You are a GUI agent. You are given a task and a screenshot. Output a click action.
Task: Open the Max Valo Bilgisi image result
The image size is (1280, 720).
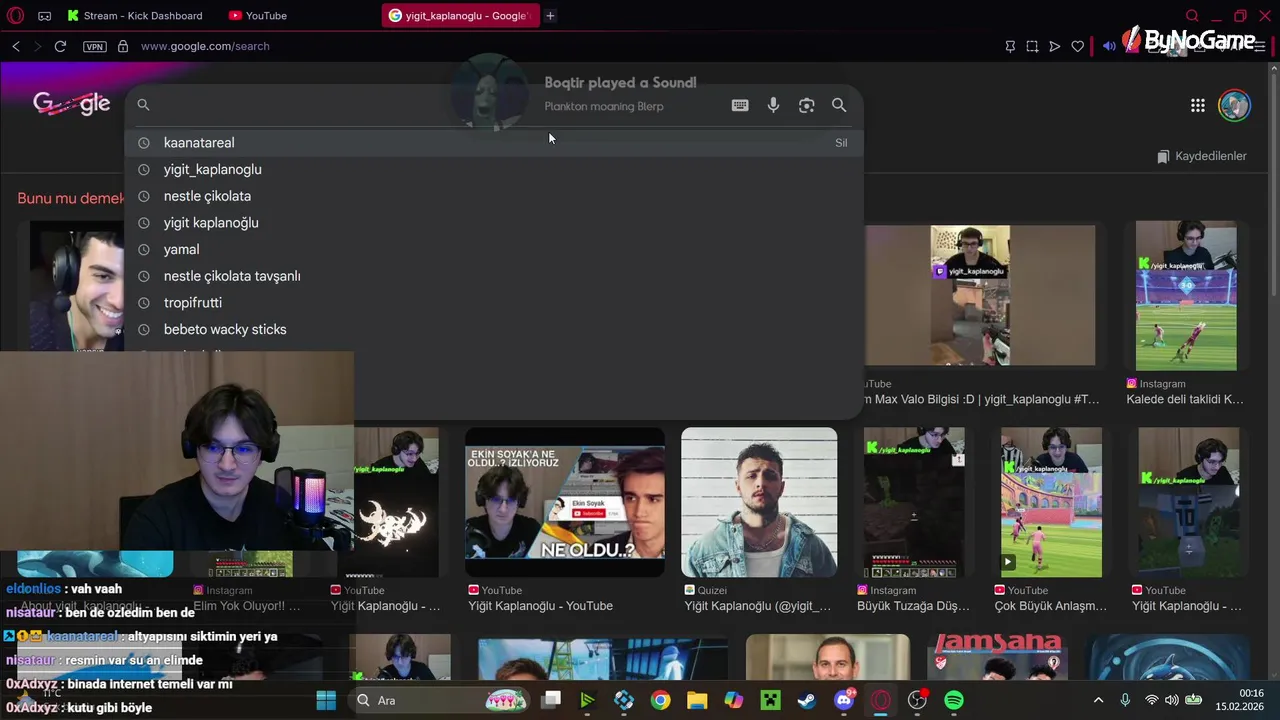pyautogui.click(x=980, y=295)
